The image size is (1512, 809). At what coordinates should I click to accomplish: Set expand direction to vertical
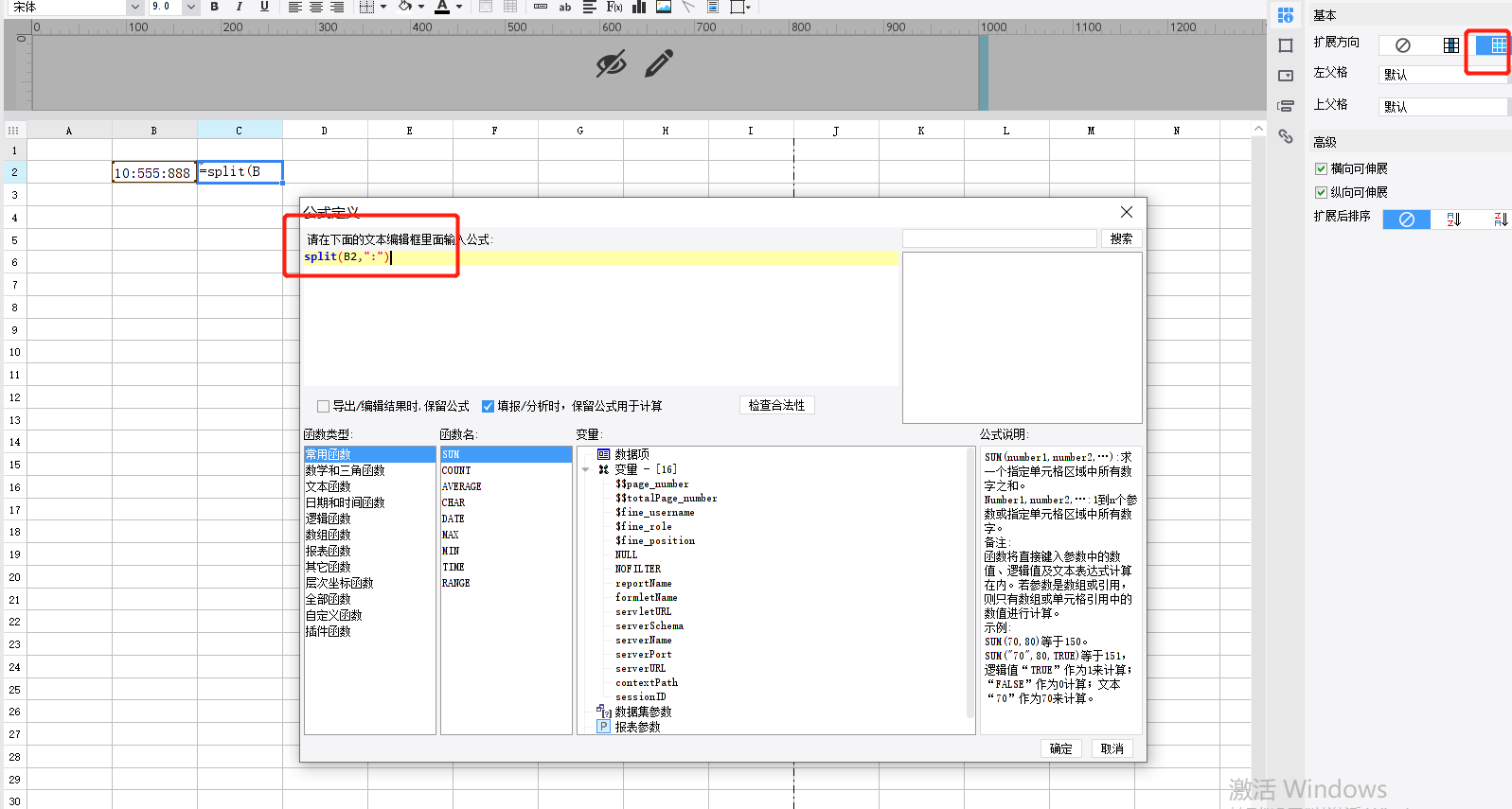1450,44
